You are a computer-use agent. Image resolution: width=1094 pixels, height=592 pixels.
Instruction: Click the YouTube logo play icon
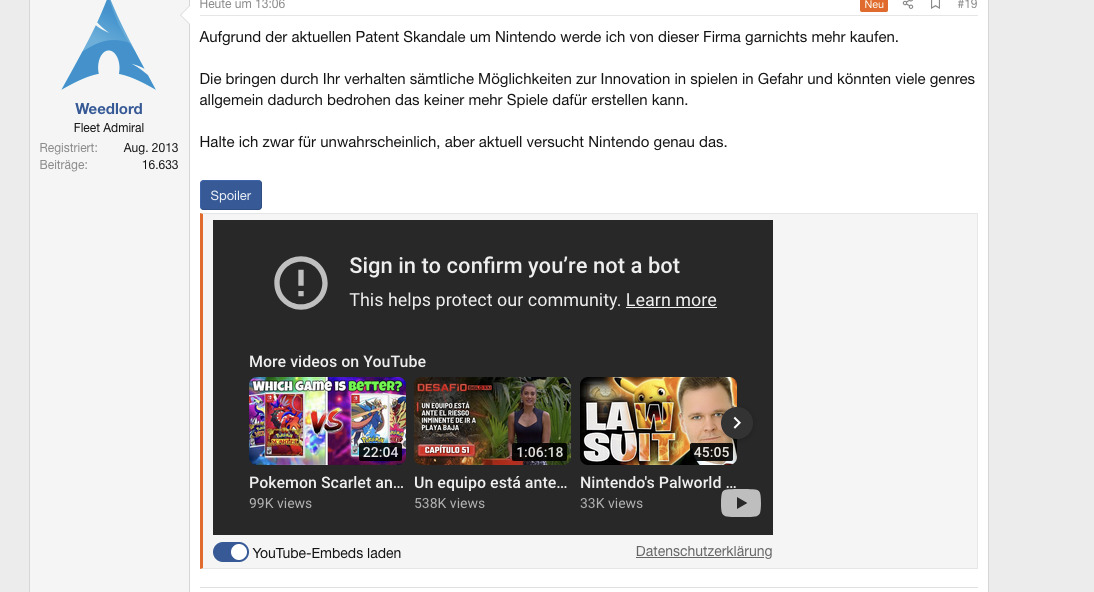[x=741, y=503]
